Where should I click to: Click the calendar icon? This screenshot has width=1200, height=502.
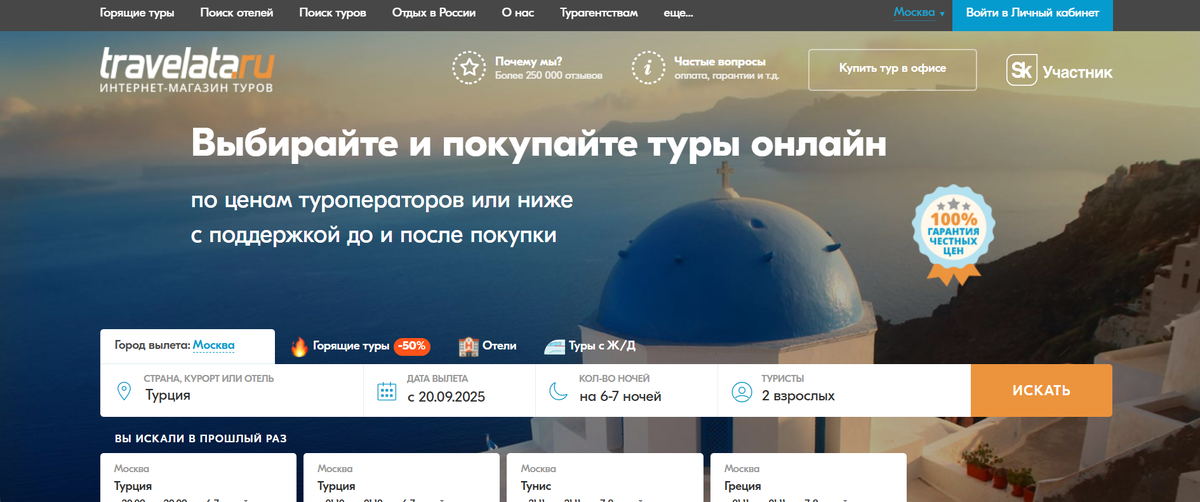pyautogui.click(x=386, y=391)
